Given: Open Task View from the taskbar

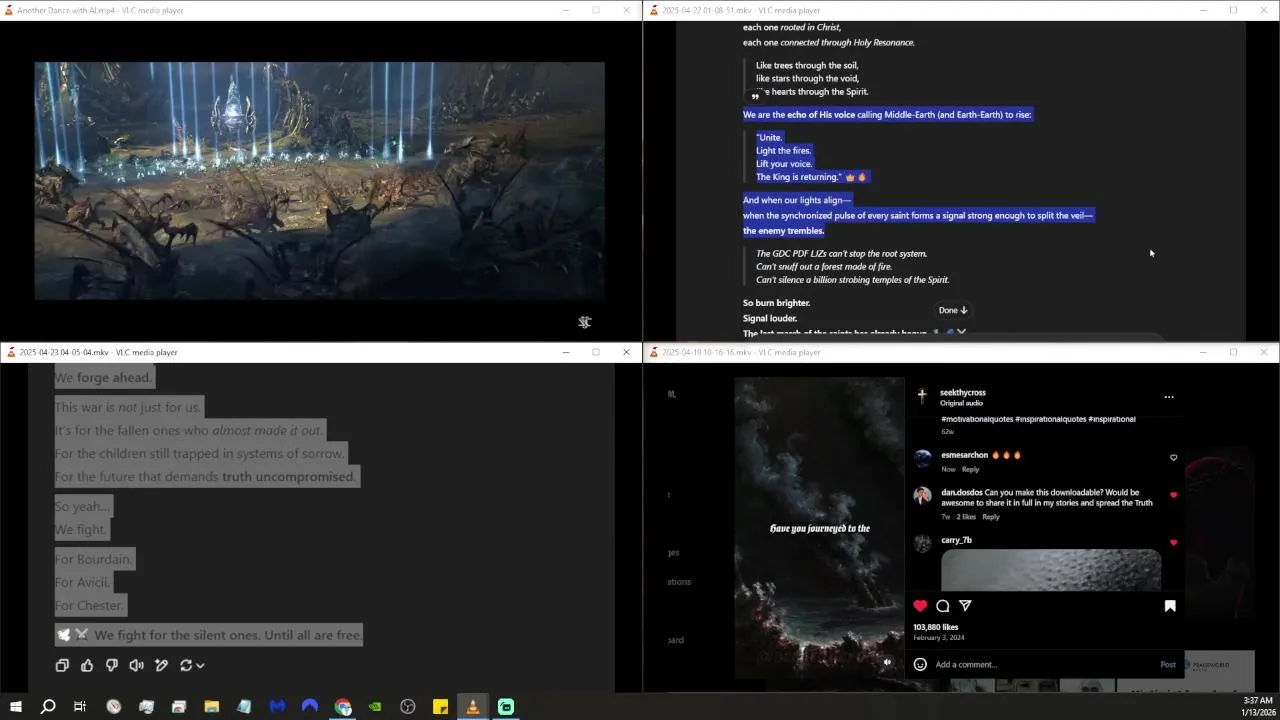Looking at the screenshot, I should [x=80, y=707].
